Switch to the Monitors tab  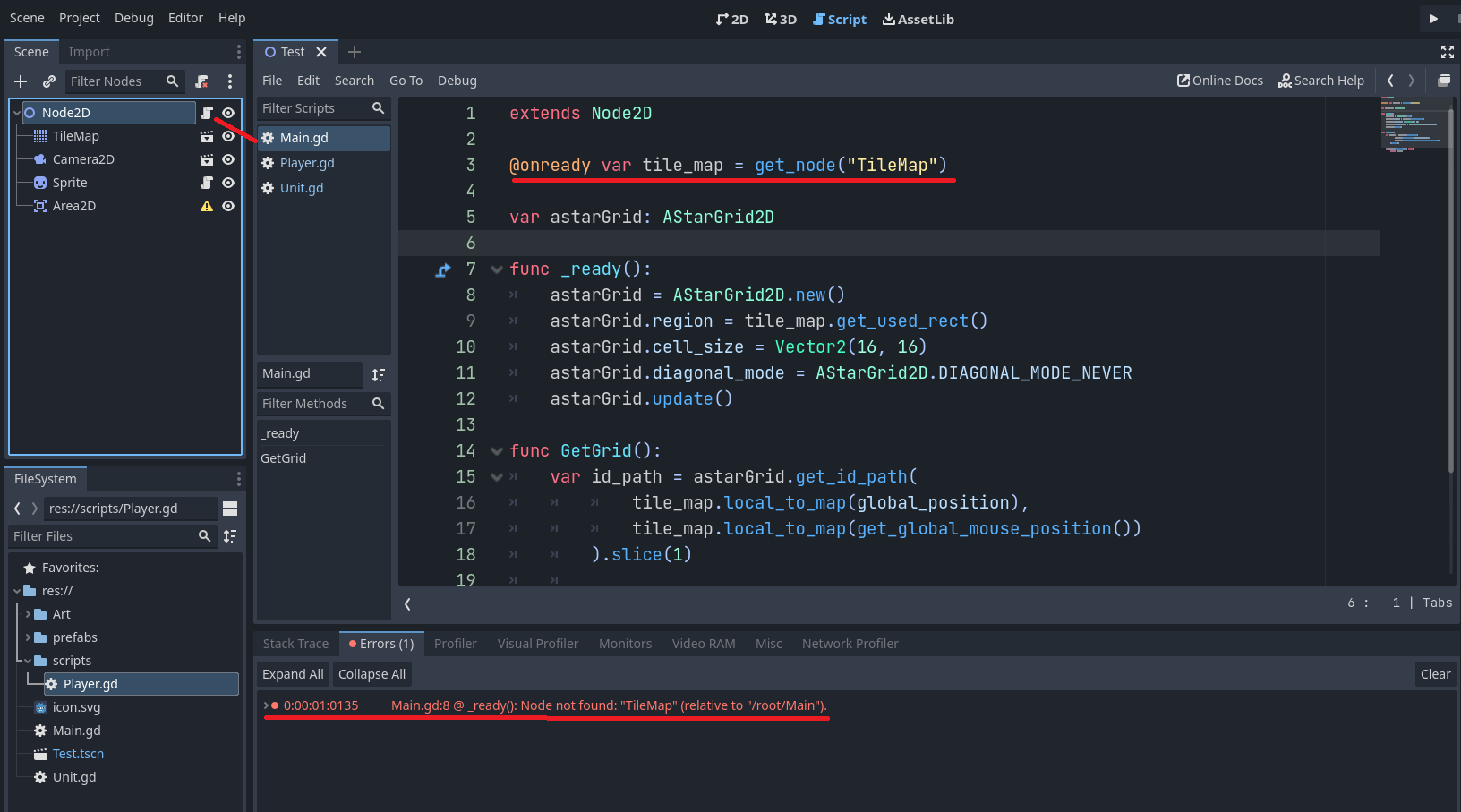[x=624, y=643]
